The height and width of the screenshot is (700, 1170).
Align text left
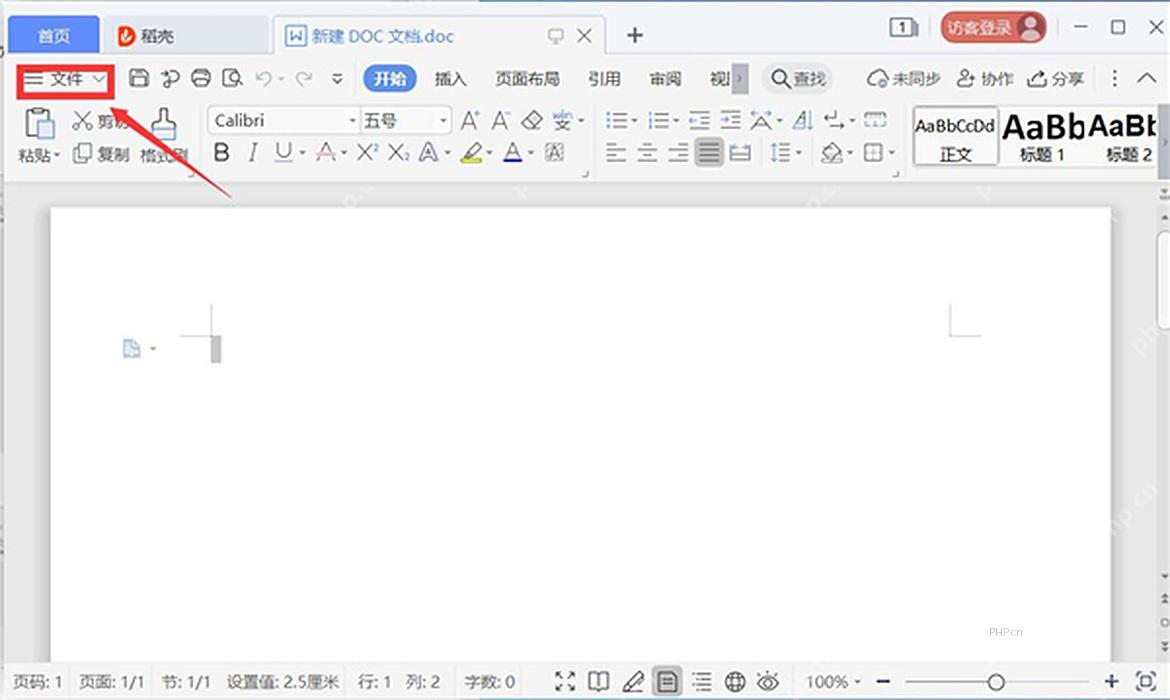[x=616, y=154]
